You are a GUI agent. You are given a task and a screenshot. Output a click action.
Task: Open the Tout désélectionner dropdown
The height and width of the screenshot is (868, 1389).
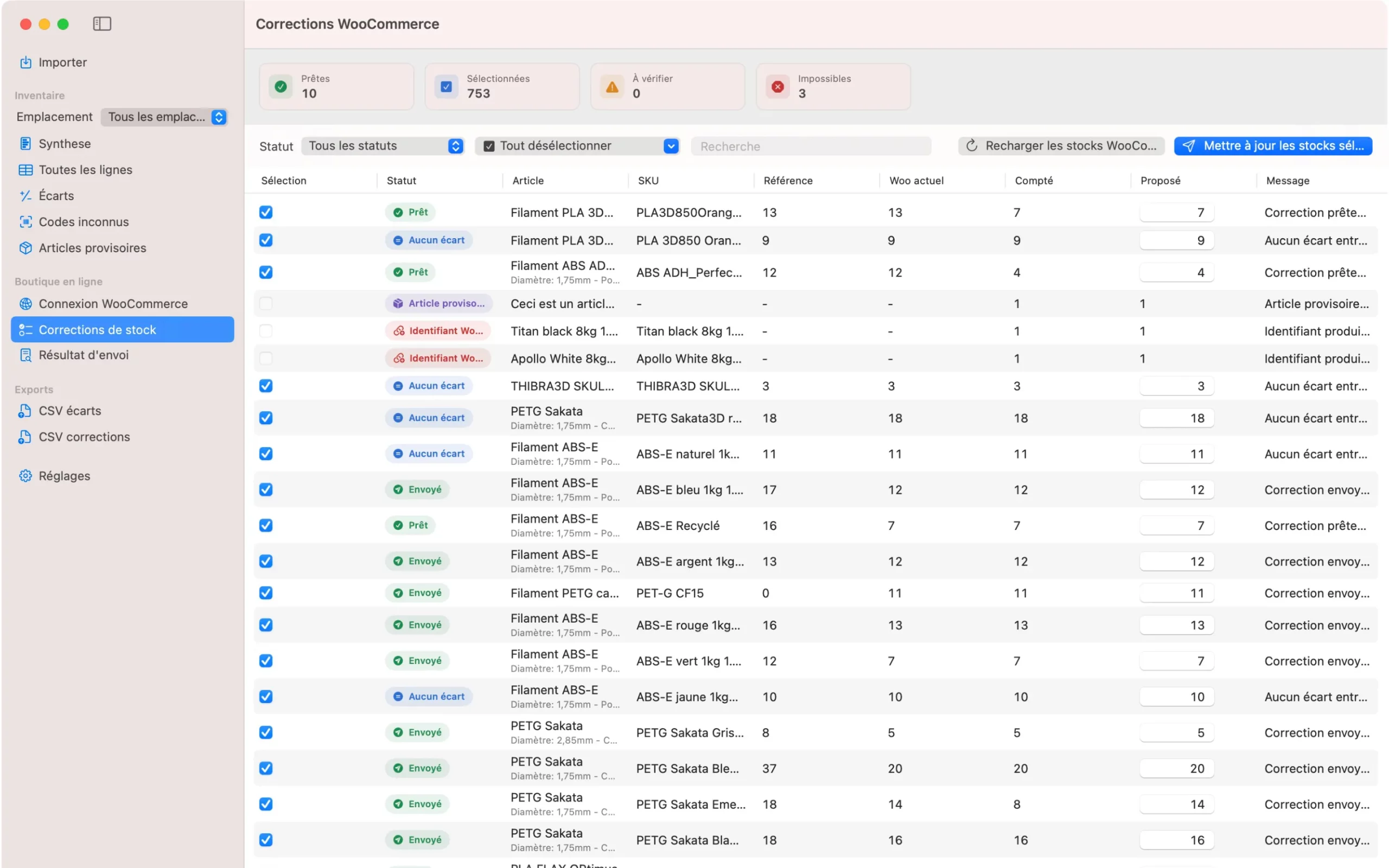pyautogui.click(x=577, y=146)
